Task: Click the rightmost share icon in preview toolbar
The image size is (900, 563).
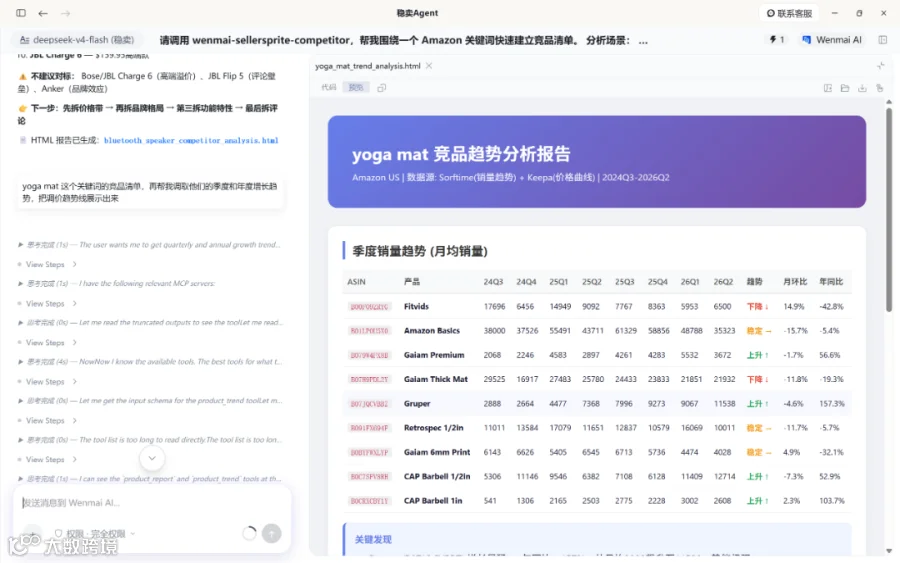Action: pyautogui.click(x=879, y=88)
